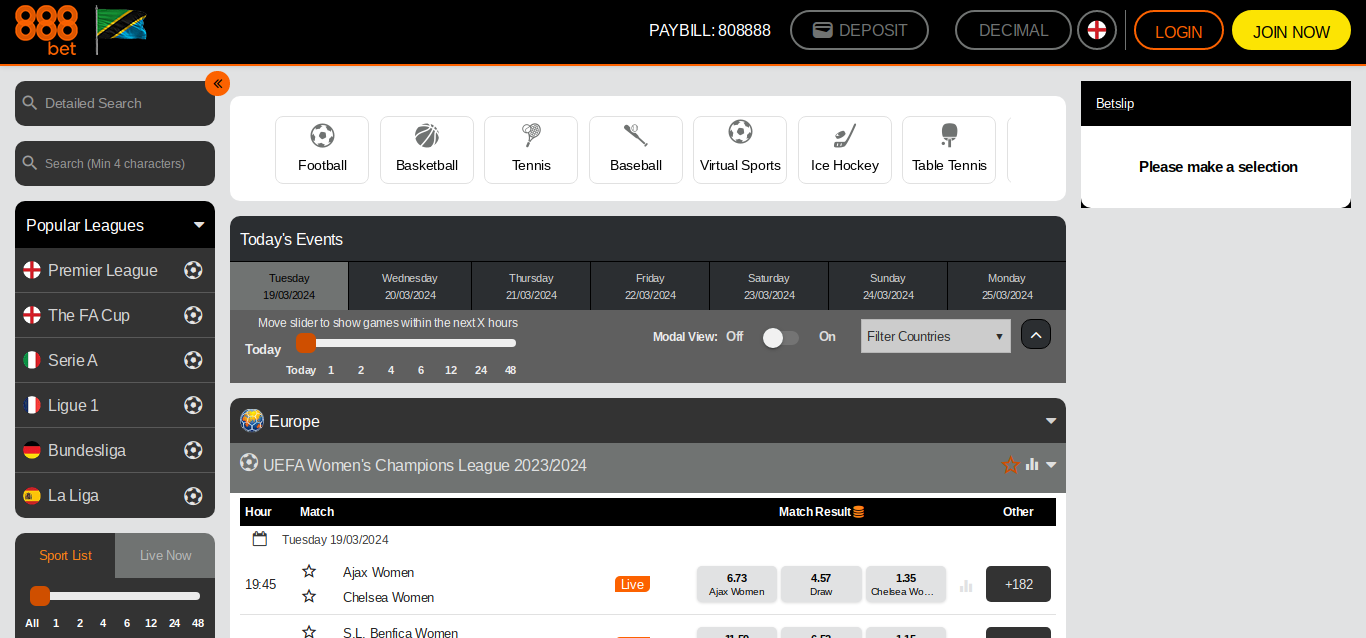Collapse the events filter panel with chevron button
This screenshot has height=638, width=1366.
click(1036, 335)
